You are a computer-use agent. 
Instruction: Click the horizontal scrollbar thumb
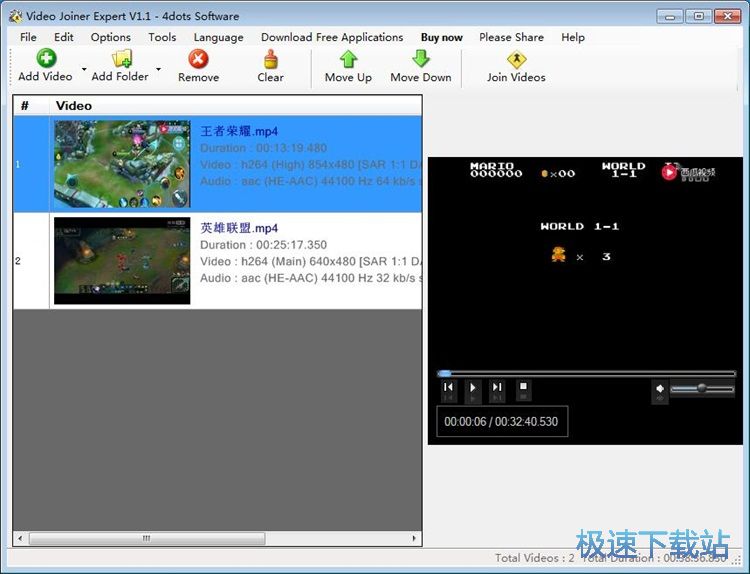click(x=147, y=538)
